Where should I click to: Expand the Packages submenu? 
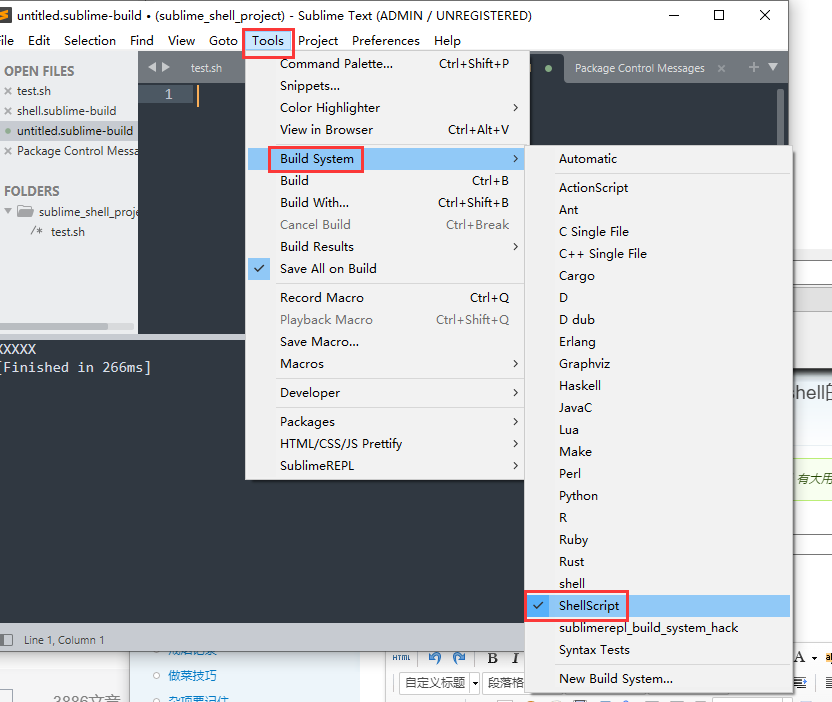(x=386, y=422)
